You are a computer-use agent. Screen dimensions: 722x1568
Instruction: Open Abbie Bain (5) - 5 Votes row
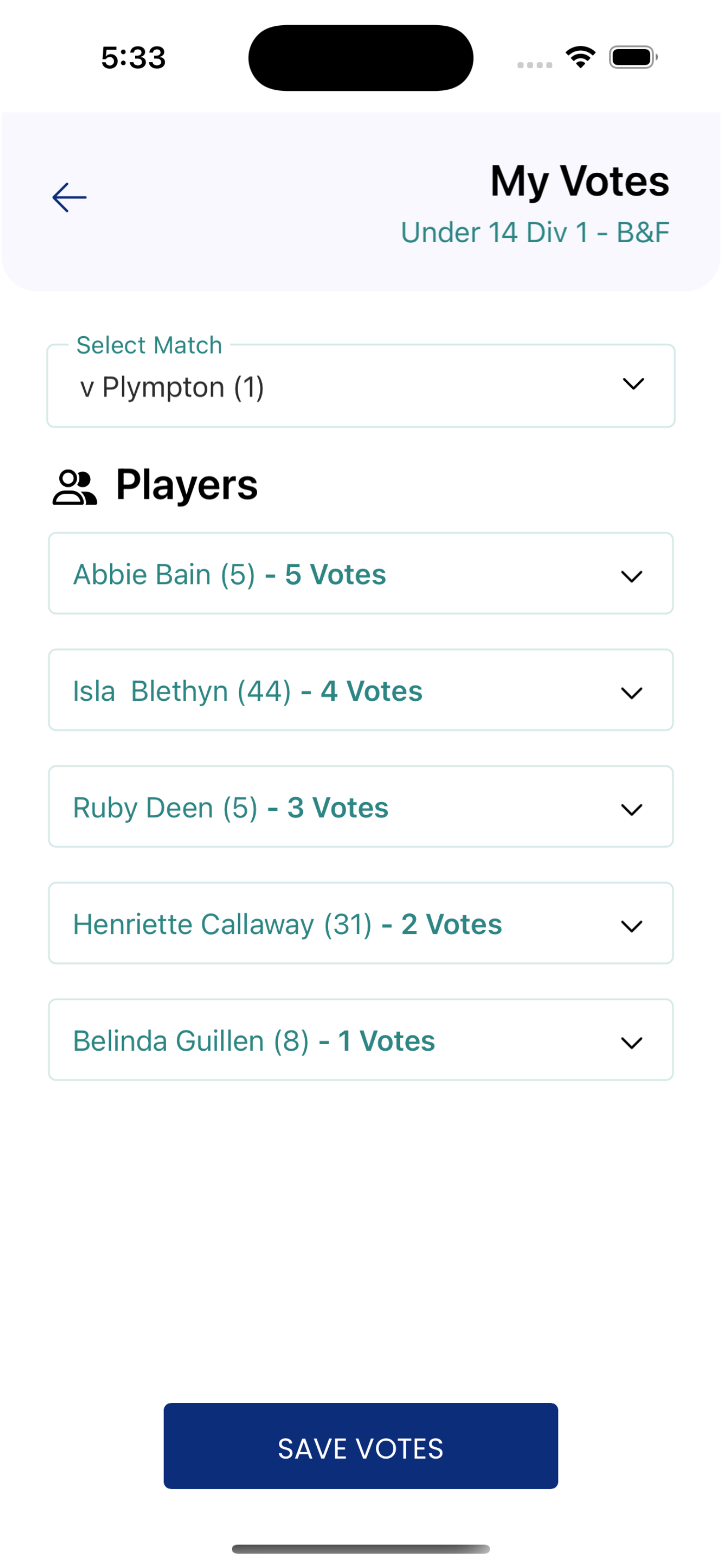(x=360, y=574)
